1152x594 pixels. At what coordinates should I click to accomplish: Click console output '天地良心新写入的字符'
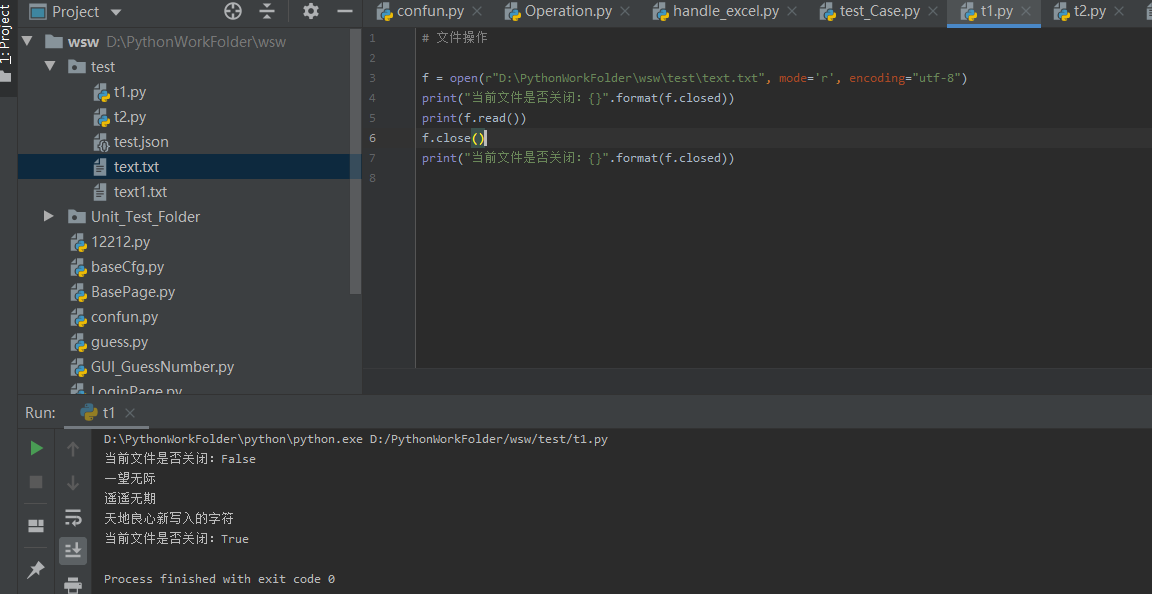point(169,518)
